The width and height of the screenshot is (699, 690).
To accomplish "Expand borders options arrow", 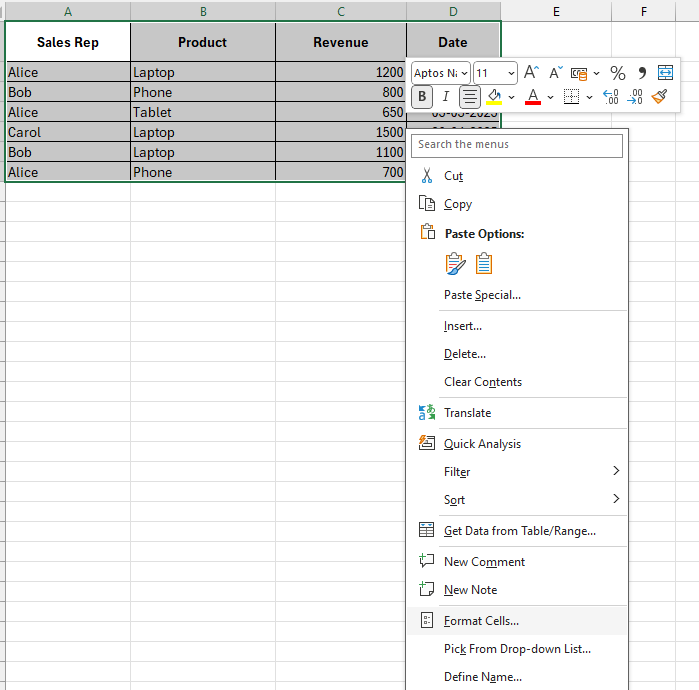I will pyautogui.click(x=589, y=97).
